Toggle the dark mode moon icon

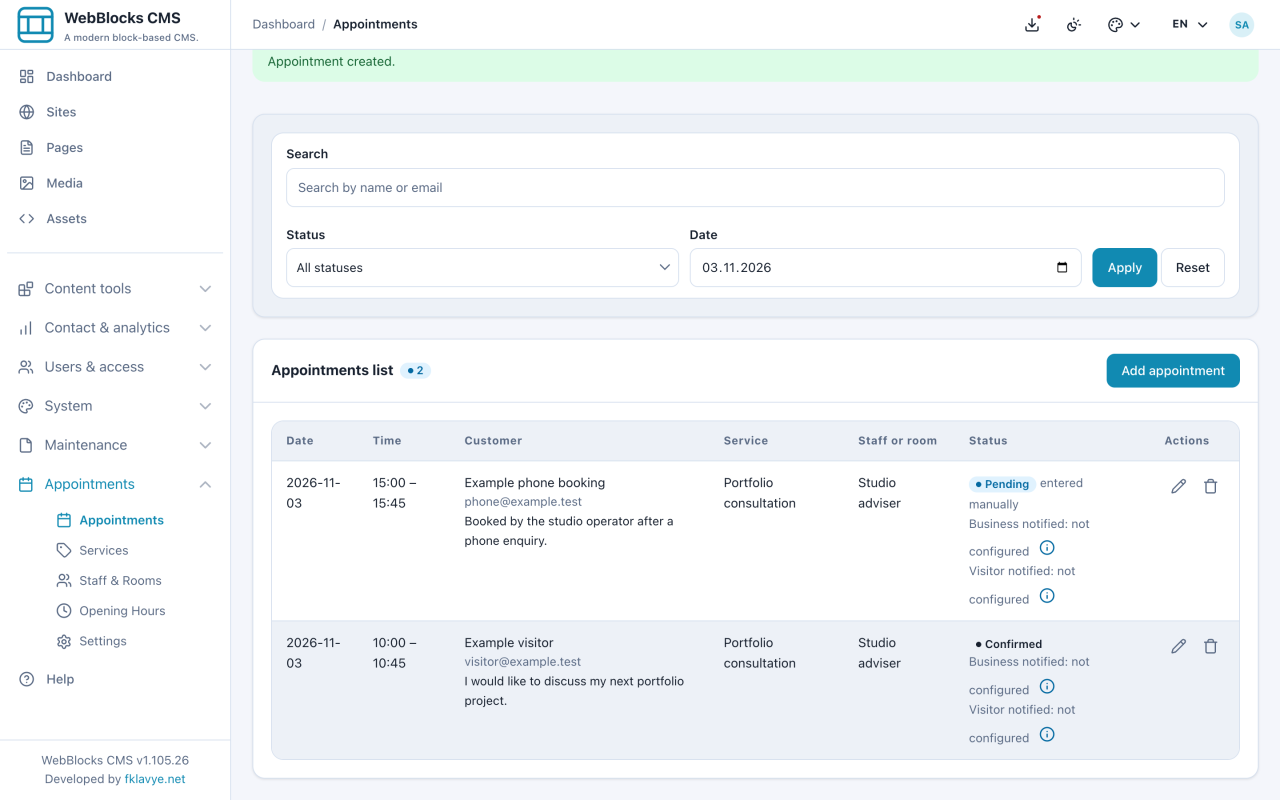[1074, 25]
